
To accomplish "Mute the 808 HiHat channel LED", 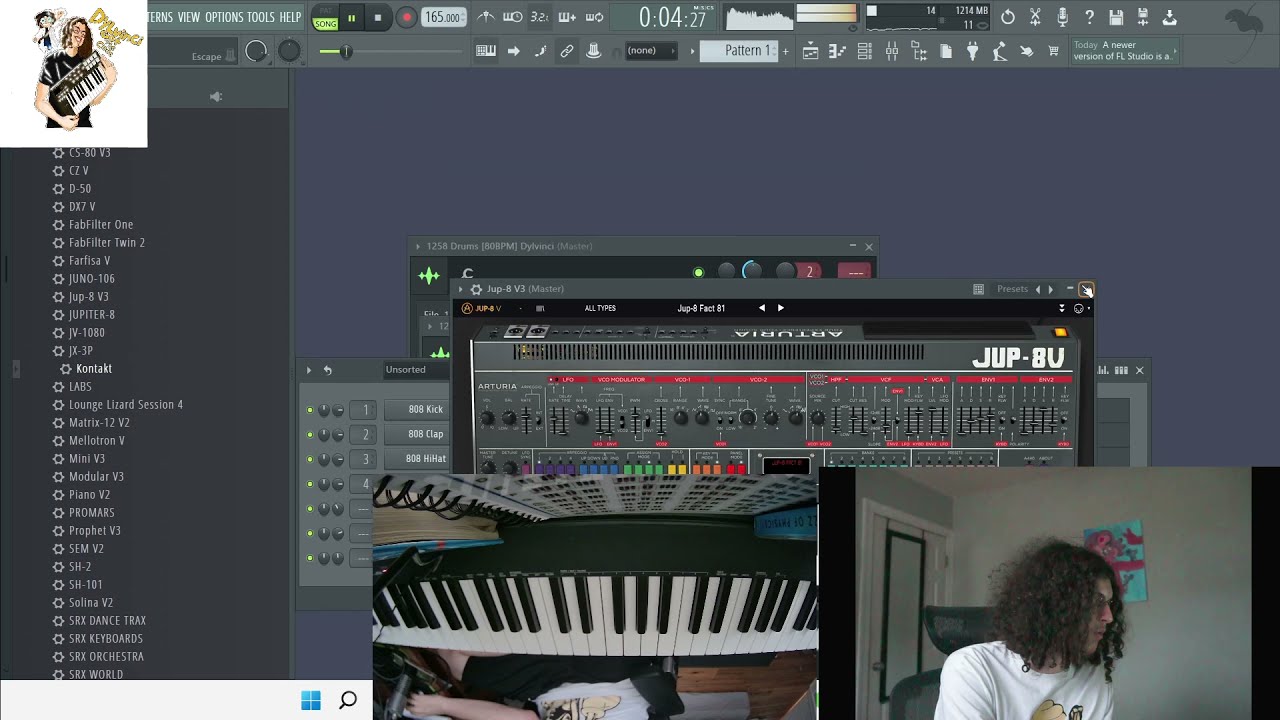I will 310,459.
